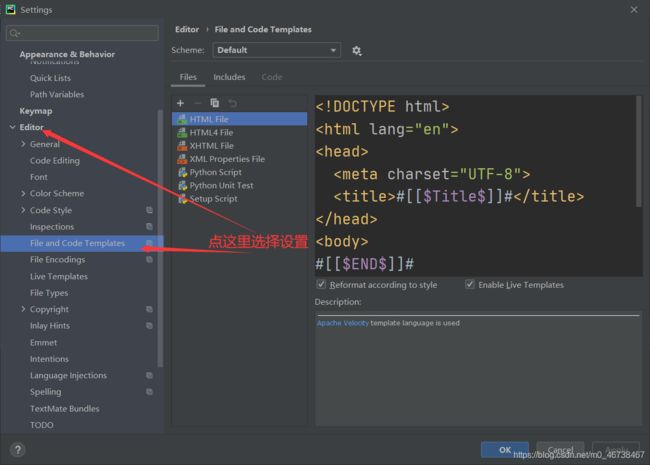Open the Apache Velocity link

click(343, 323)
